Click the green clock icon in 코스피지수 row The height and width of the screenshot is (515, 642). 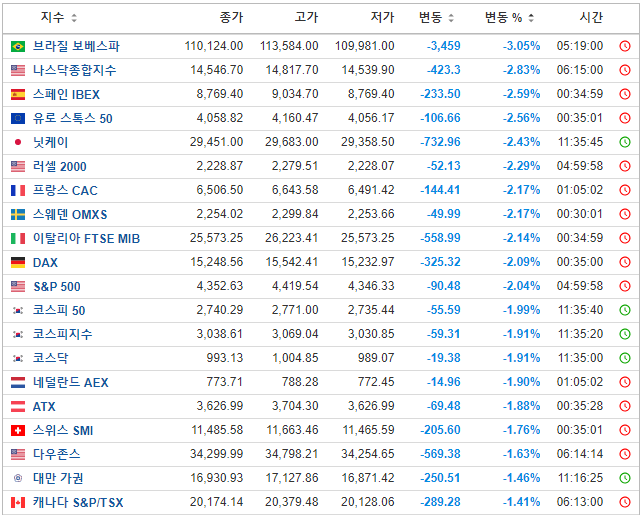(625, 334)
